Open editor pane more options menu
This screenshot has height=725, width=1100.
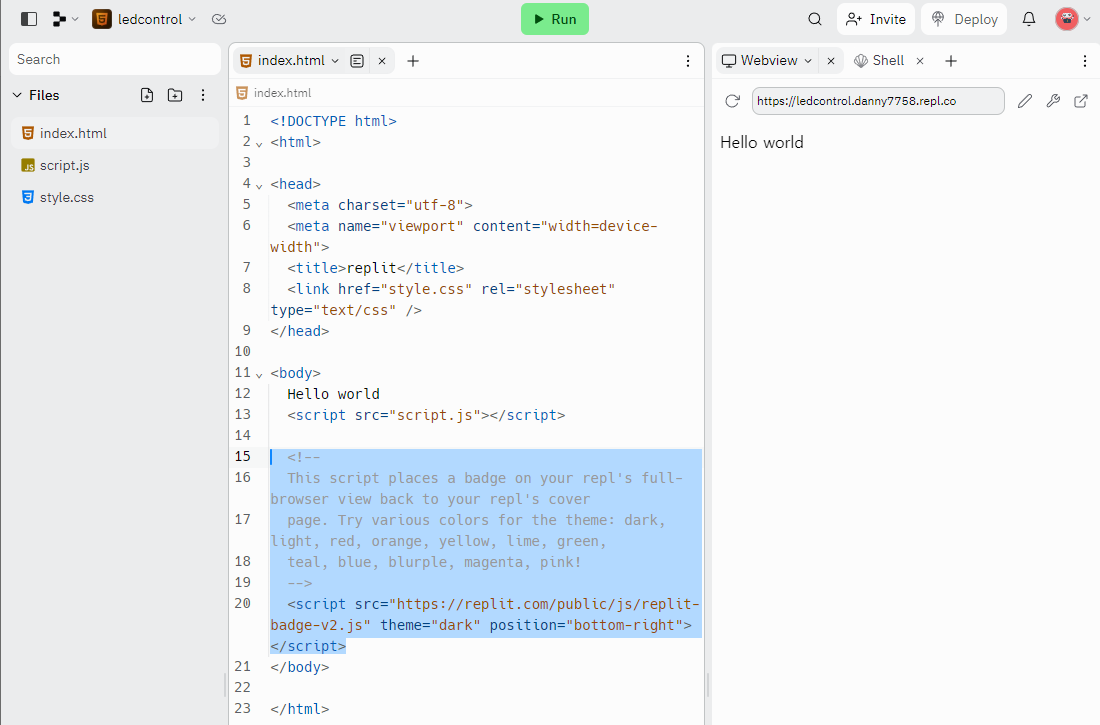tap(688, 61)
